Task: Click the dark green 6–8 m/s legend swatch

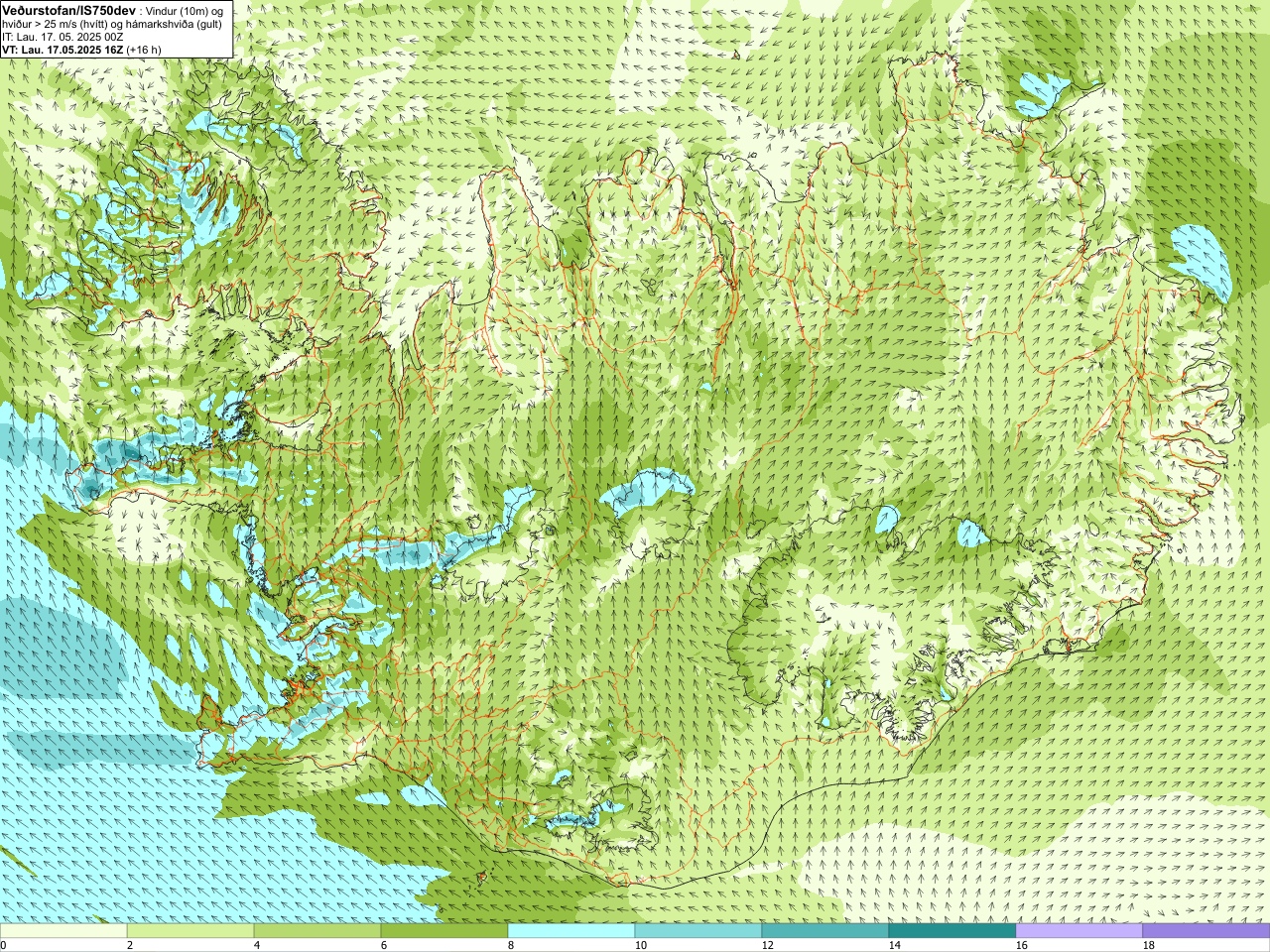Action: (x=444, y=931)
